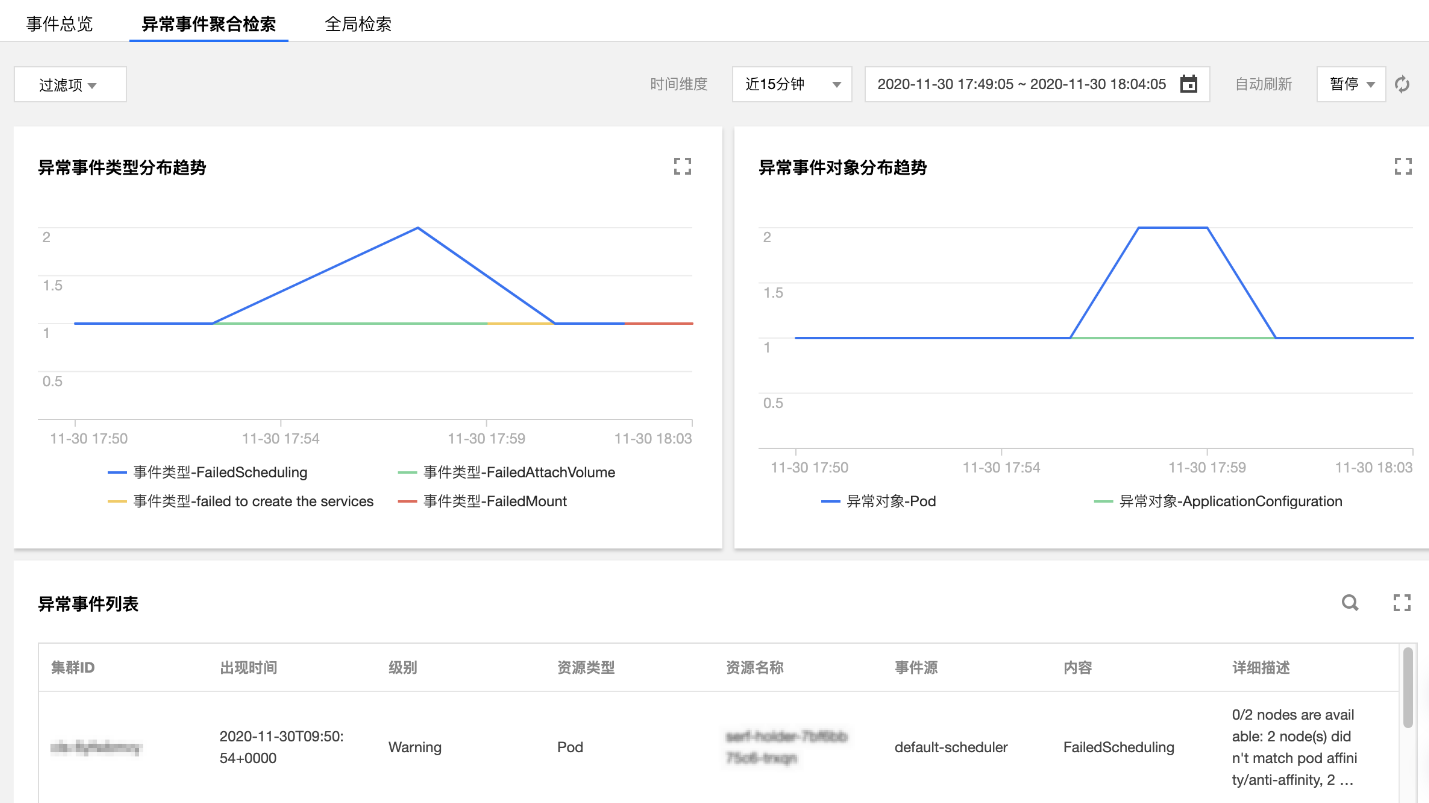Expand 异常事件对象分布趋势 chart to fullscreen

click(x=1402, y=167)
